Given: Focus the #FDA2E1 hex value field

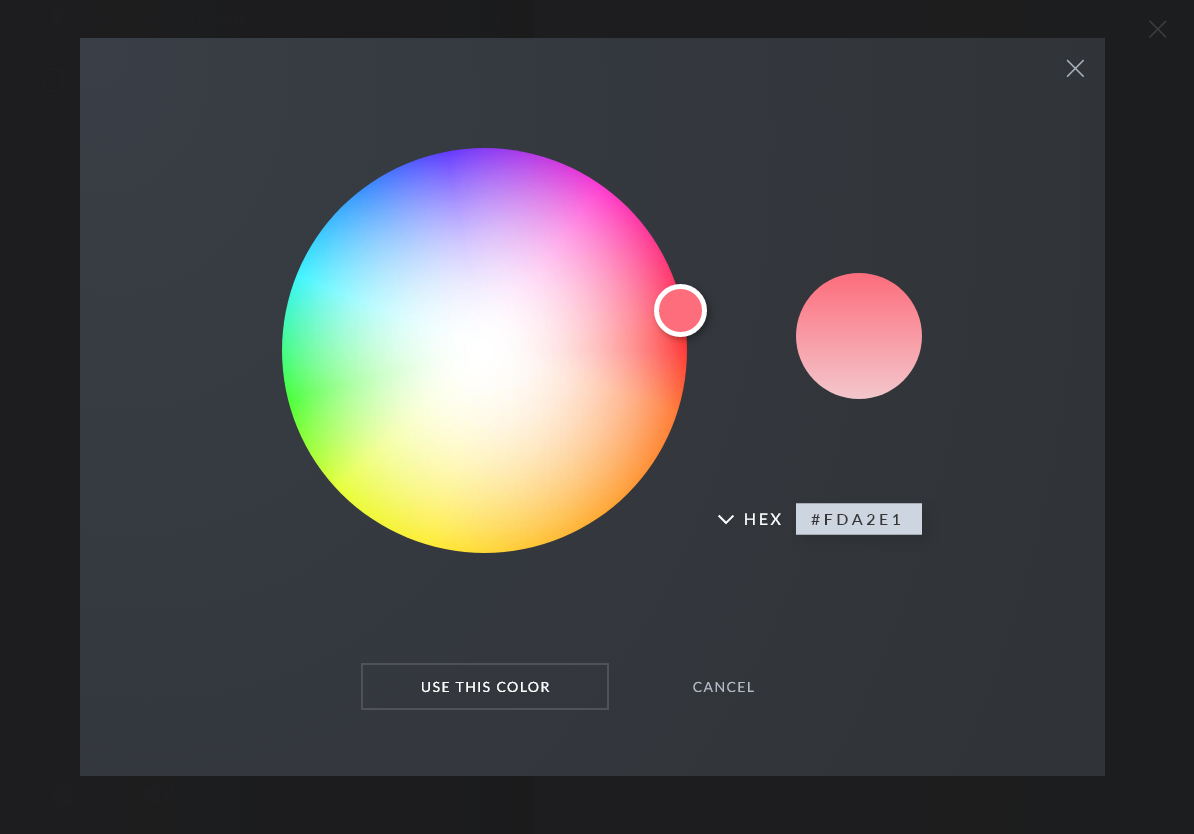Looking at the screenshot, I should [858, 519].
